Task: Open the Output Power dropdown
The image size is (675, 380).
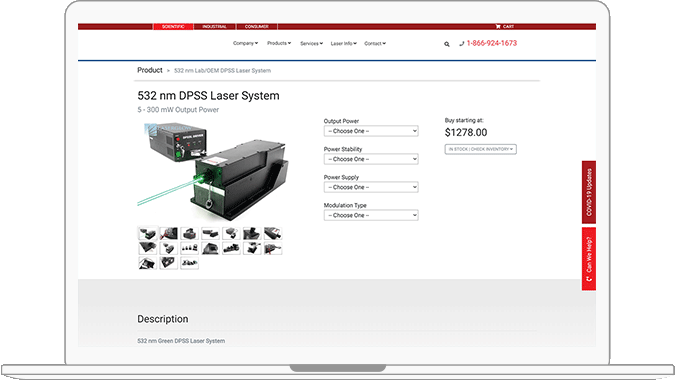Action: point(371,131)
